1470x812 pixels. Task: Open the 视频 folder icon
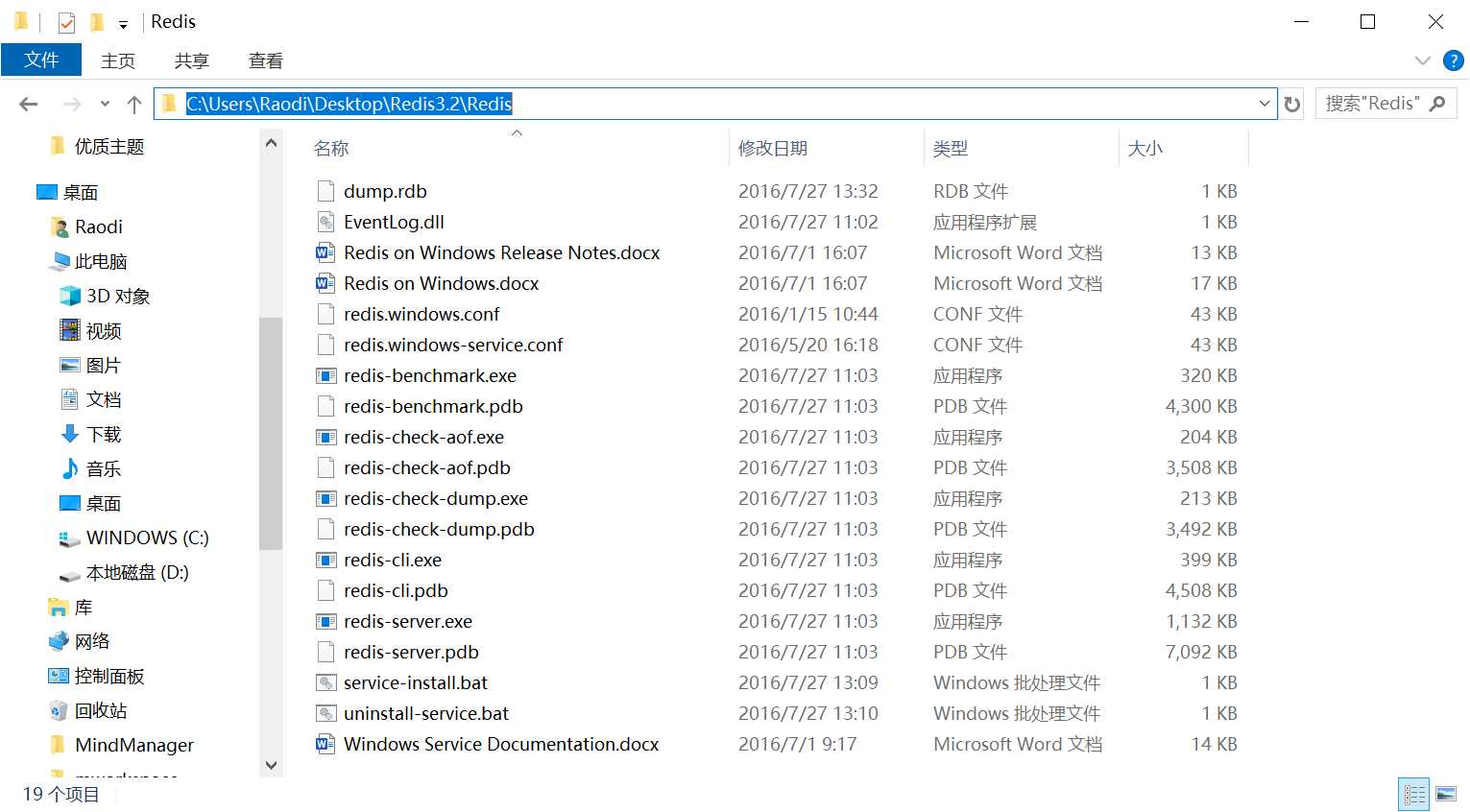pyautogui.click(x=70, y=330)
